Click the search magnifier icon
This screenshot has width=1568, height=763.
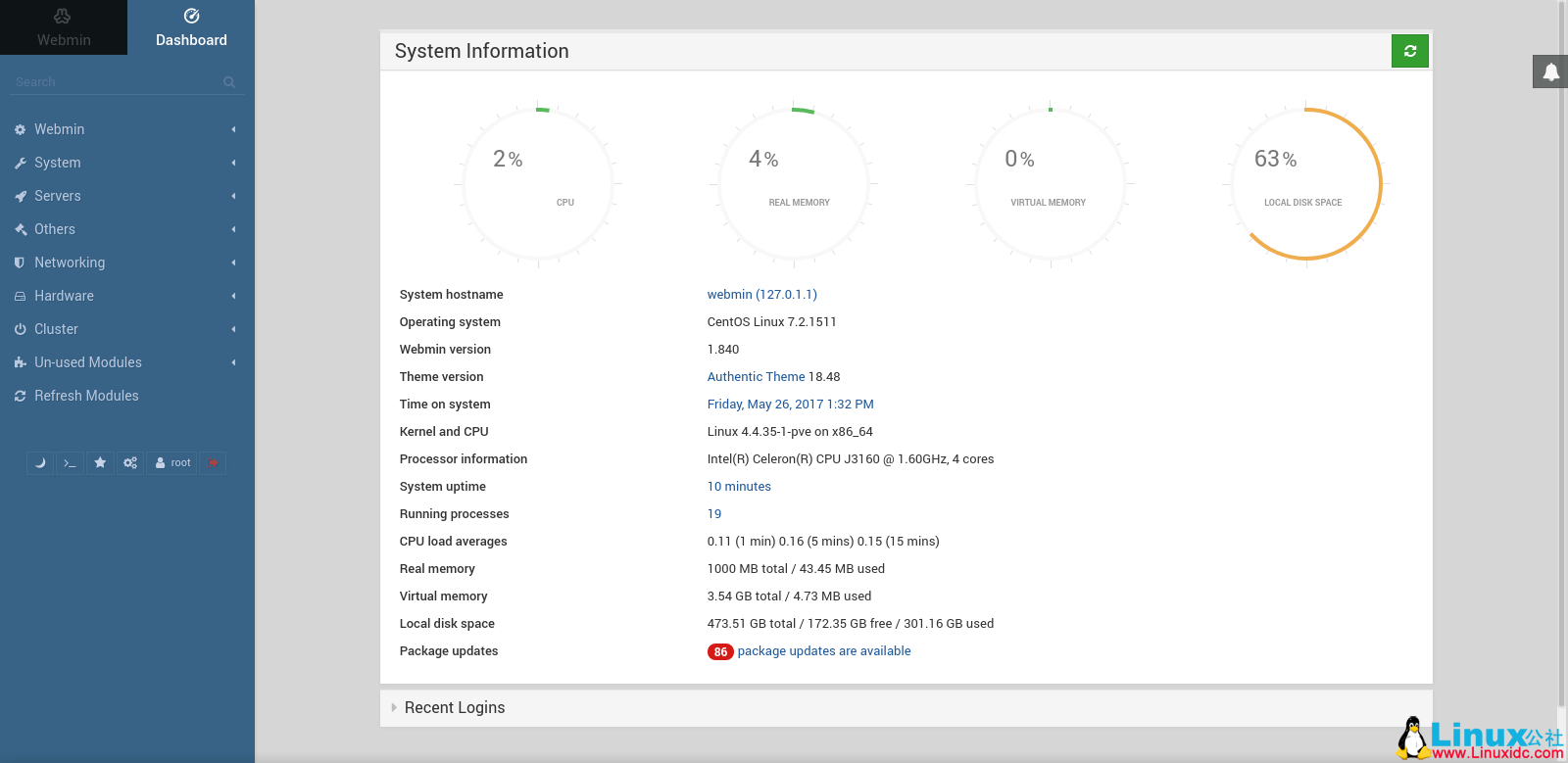click(229, 82)
